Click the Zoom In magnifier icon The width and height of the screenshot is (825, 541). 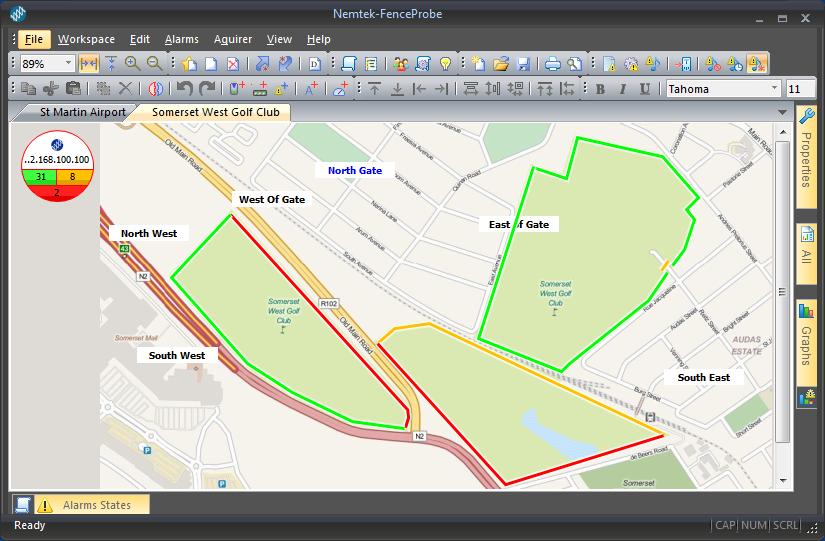(132, 64)
